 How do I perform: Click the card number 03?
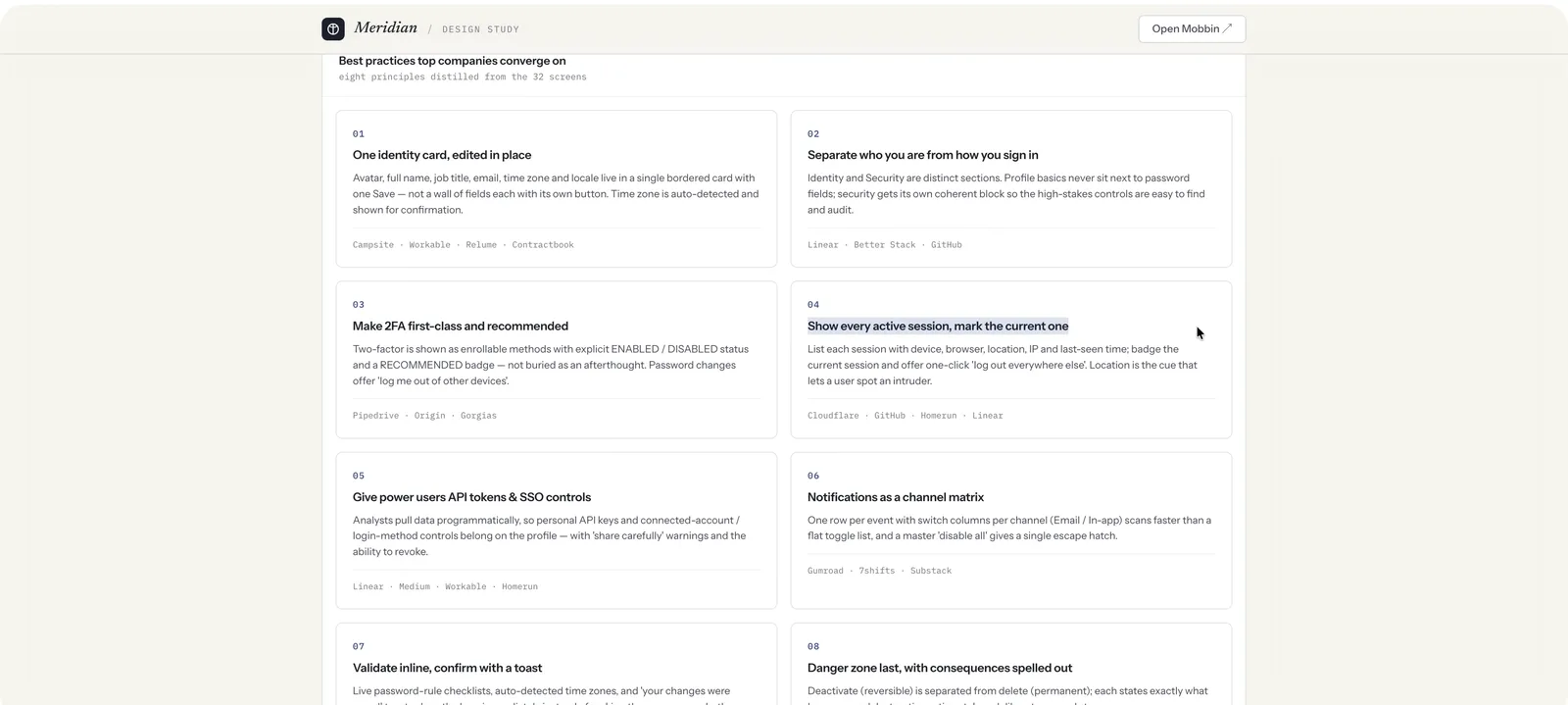359,305
